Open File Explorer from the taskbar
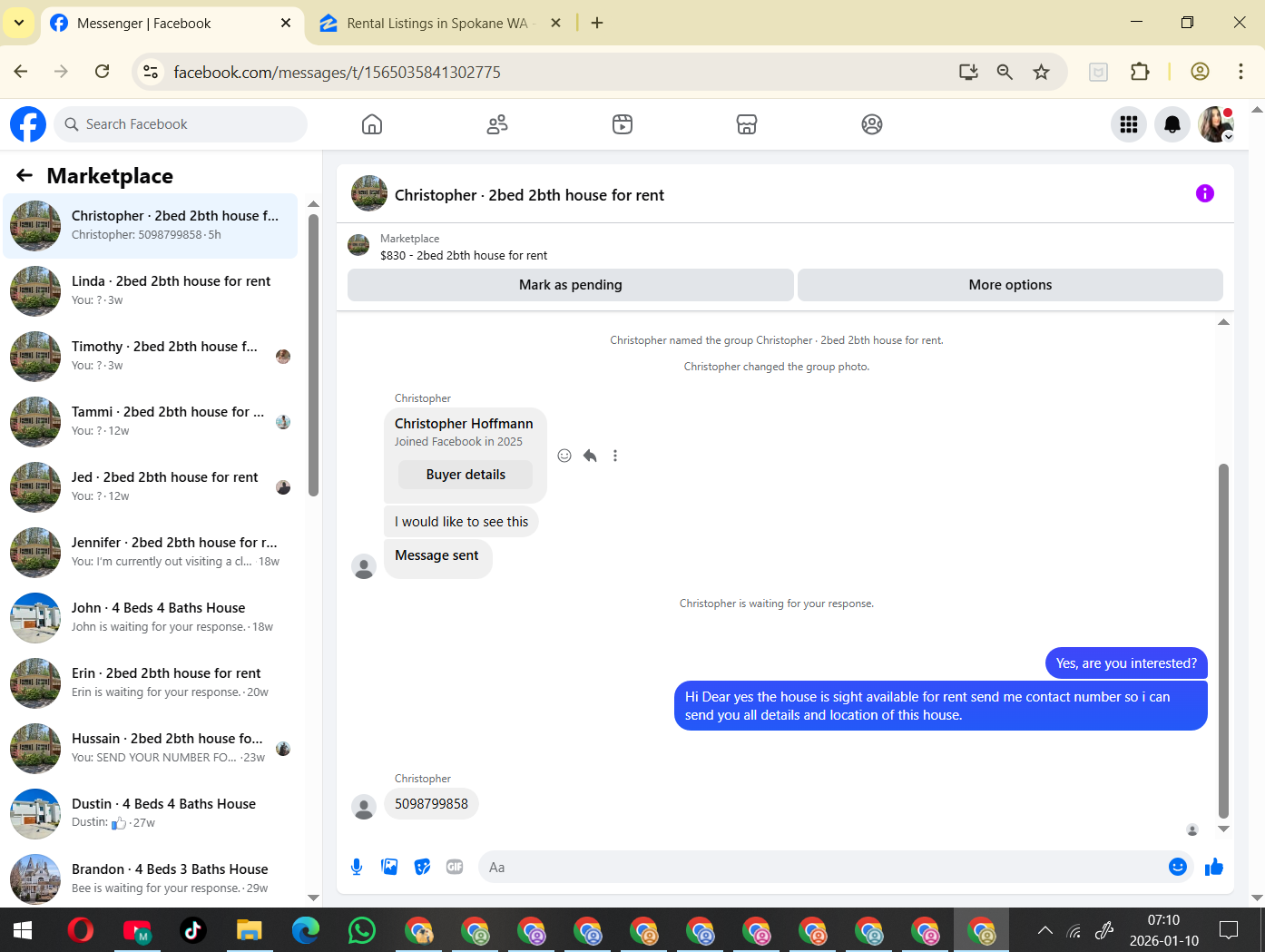 click(x=250, y=930)
